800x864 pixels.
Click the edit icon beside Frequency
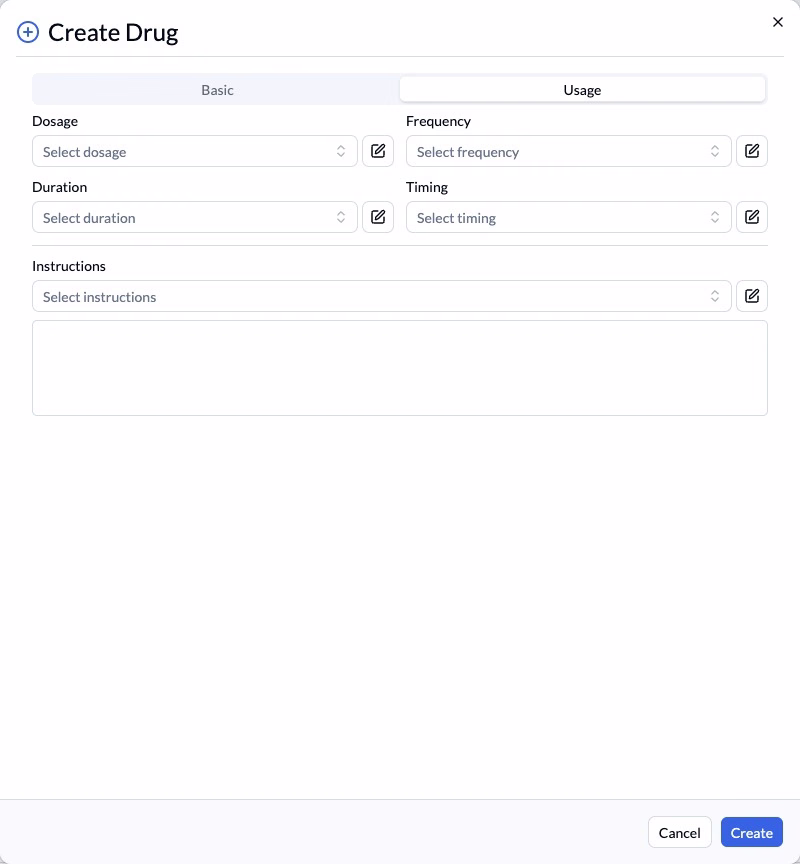tap(752, 151)
